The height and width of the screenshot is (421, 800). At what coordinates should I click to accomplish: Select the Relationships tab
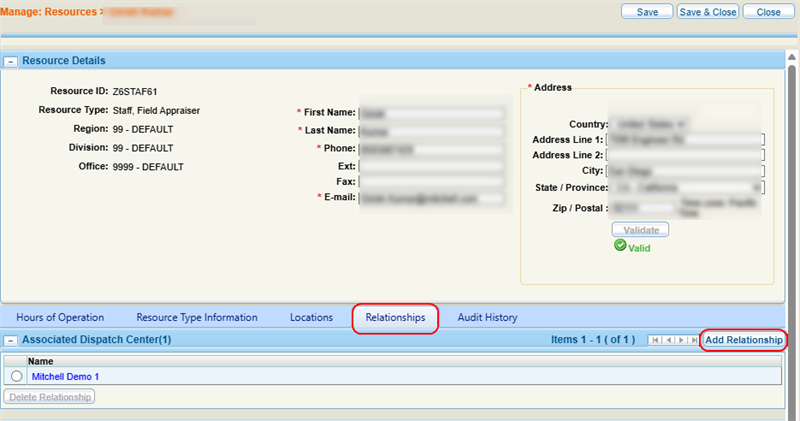(x=395, y=317)
